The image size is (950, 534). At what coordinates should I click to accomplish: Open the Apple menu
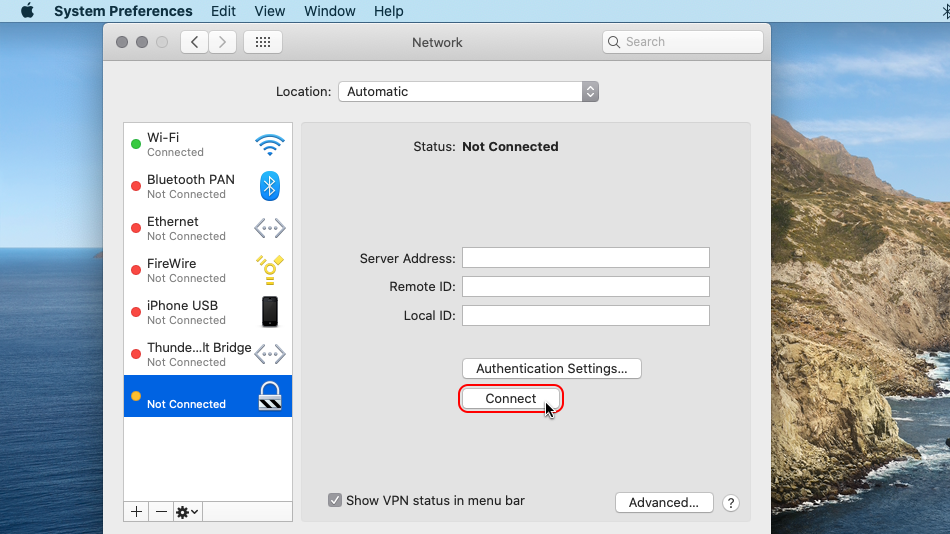coord(27,11)
